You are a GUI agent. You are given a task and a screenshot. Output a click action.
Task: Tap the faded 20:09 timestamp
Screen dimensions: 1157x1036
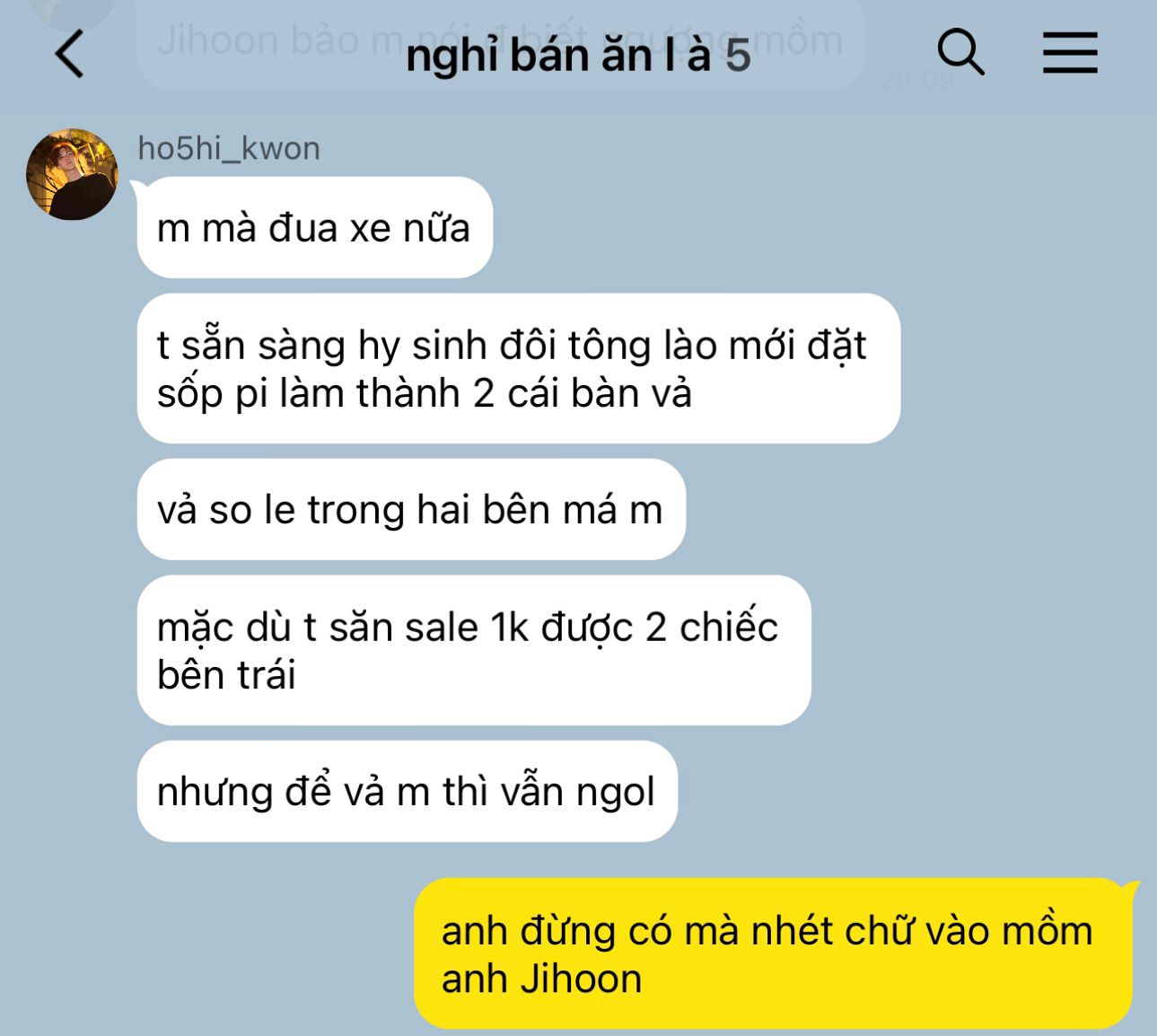point(917,81)
